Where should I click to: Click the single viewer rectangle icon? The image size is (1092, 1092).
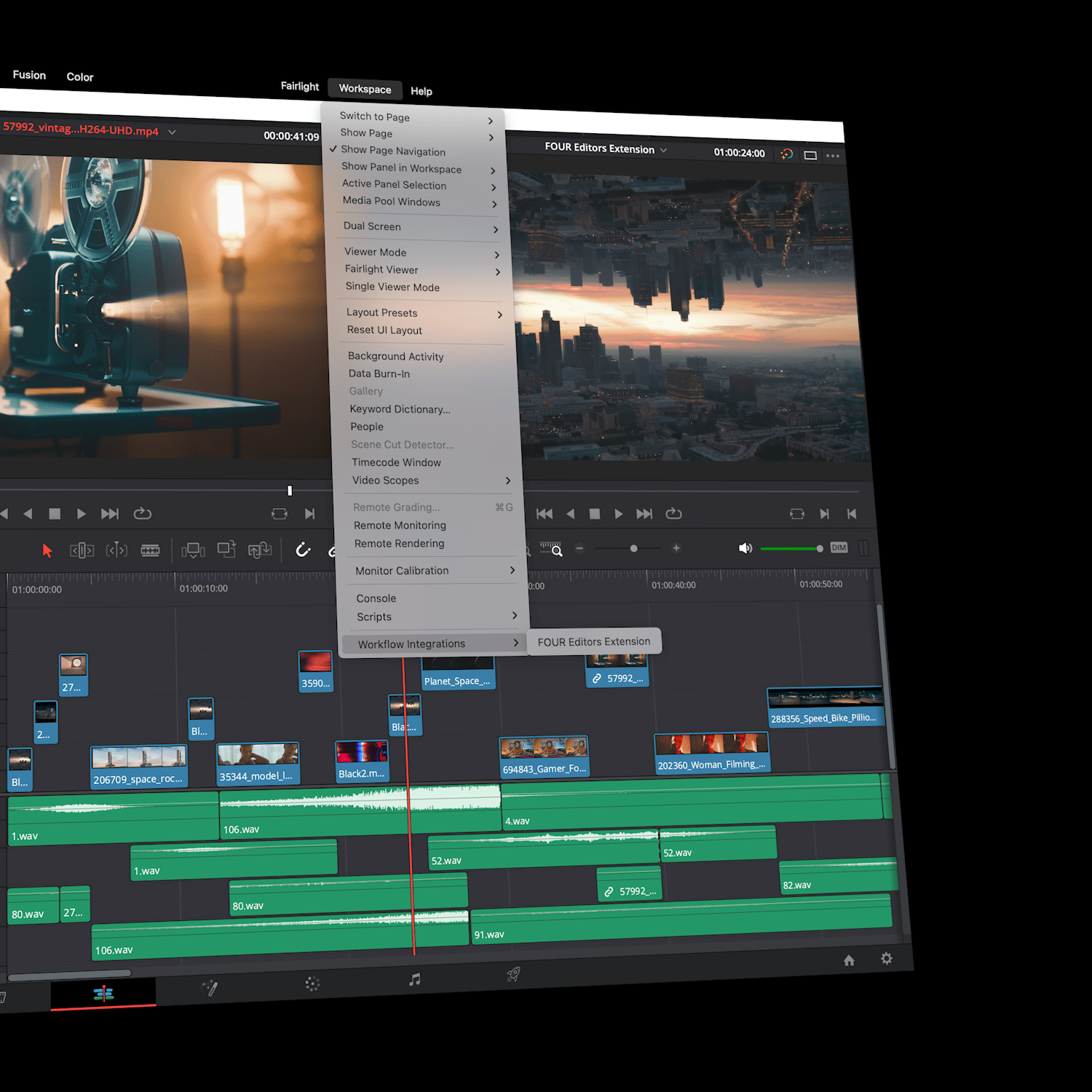pos(810,155)
